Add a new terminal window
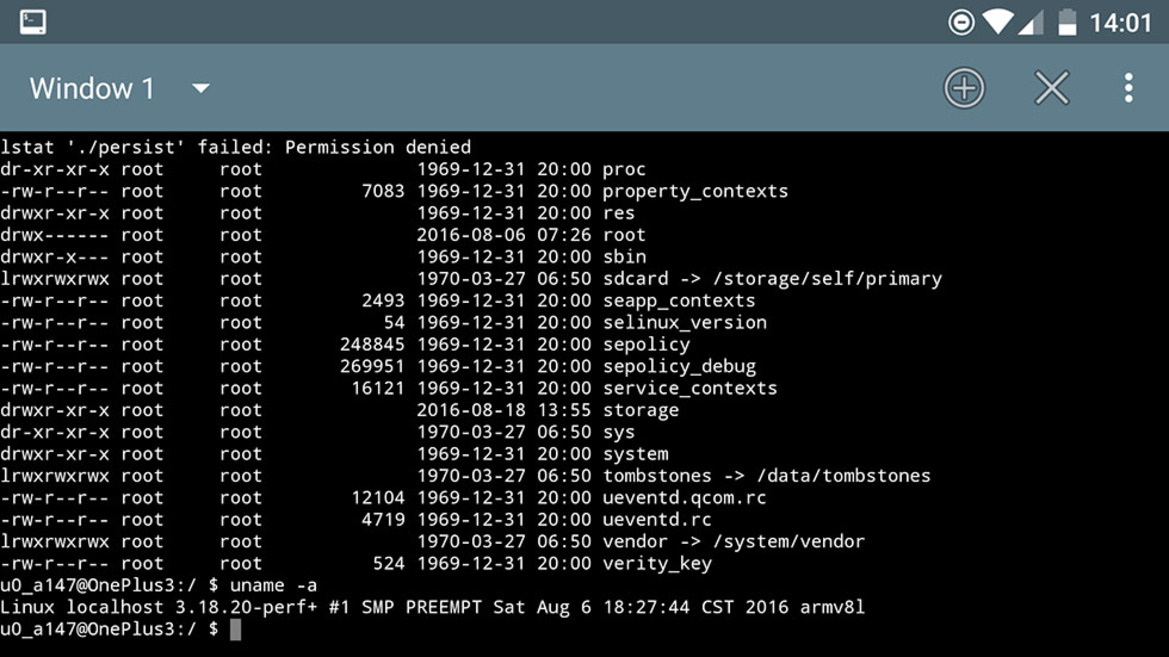 click(x=964, y=88)
